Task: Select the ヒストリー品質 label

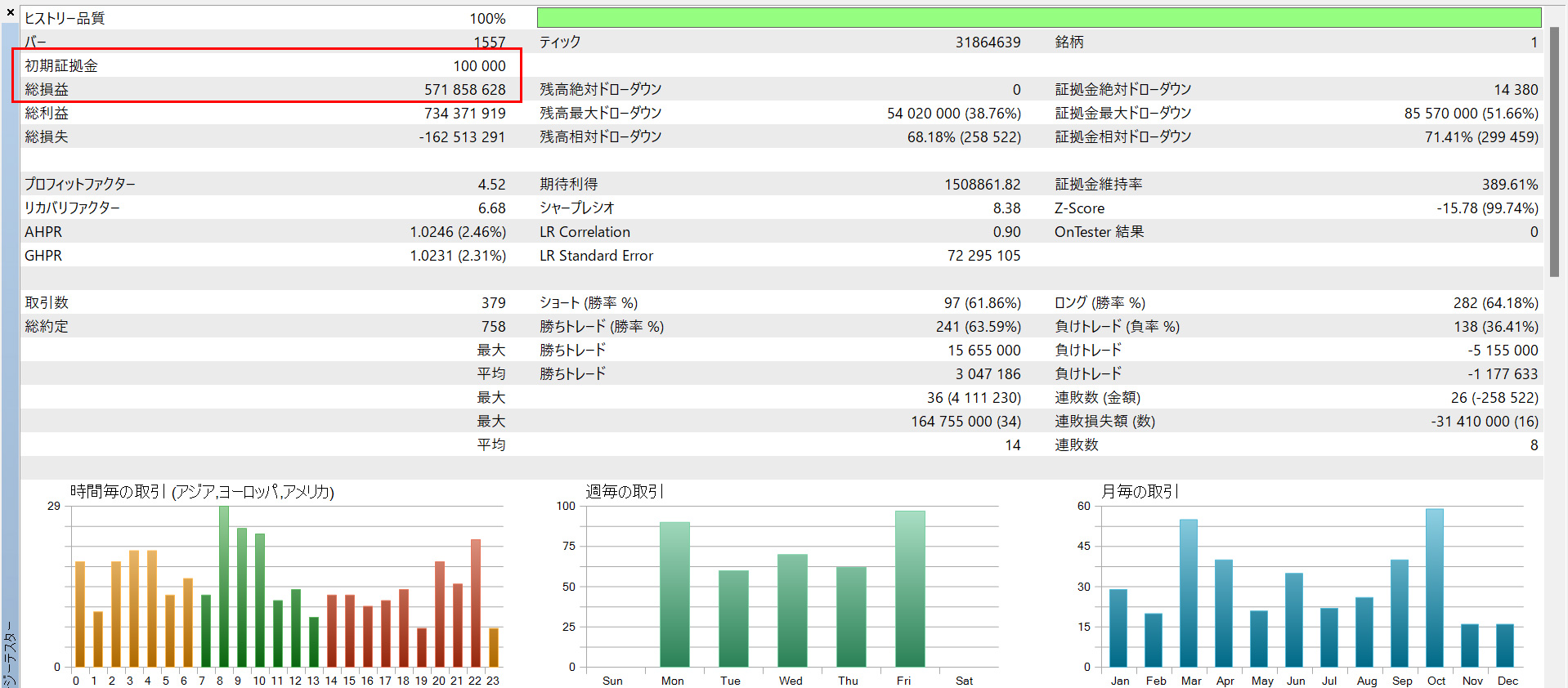Action: pos(65,18)
